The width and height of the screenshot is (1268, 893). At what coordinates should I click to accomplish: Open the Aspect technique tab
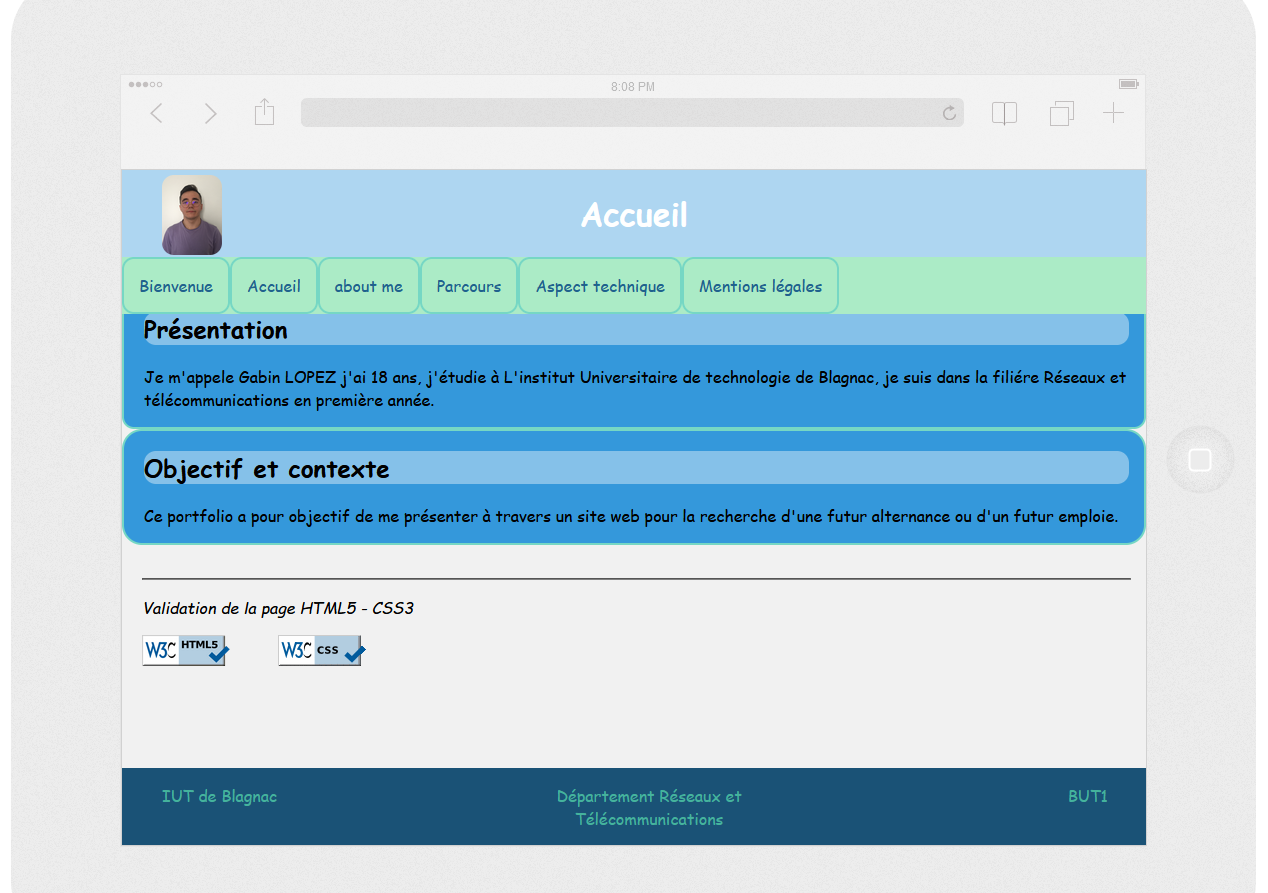pos(600,286)
